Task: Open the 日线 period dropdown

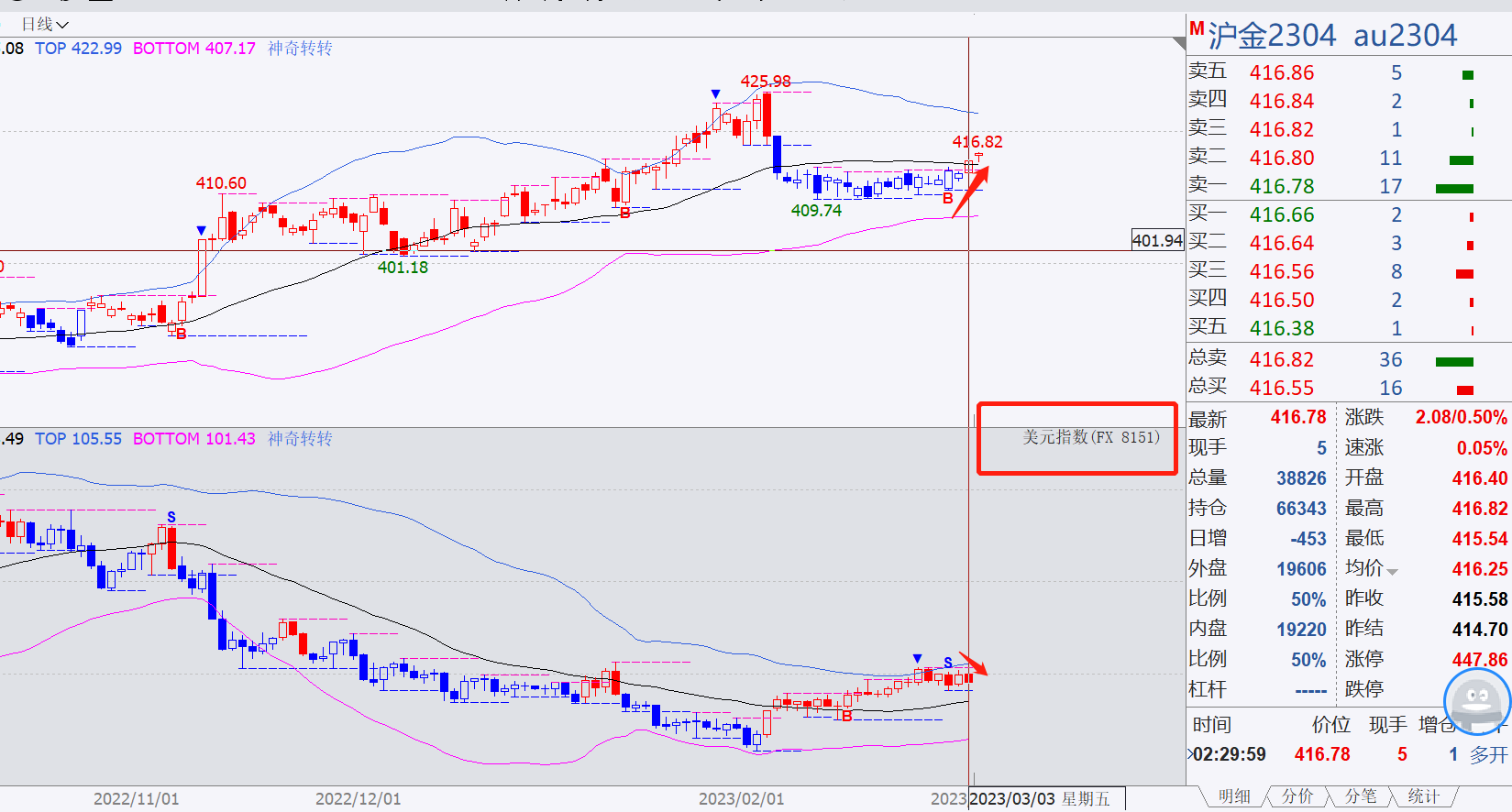Action: tap(45, 24)
